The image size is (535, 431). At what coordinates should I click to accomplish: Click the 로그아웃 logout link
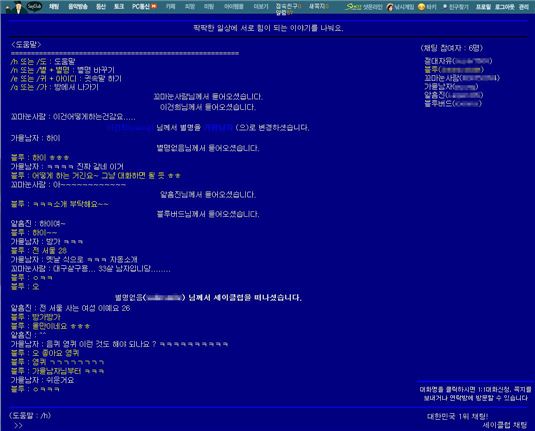pos(505,7)
